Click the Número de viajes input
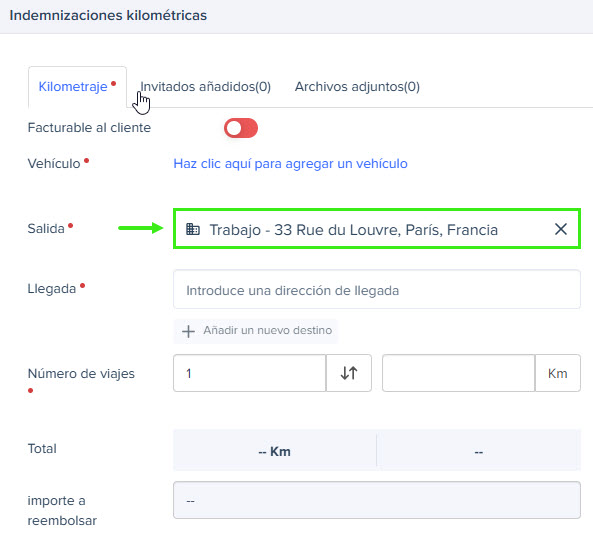Image resolution: width=593 pixels, height=541 pixels. click(x=250, y=373)
